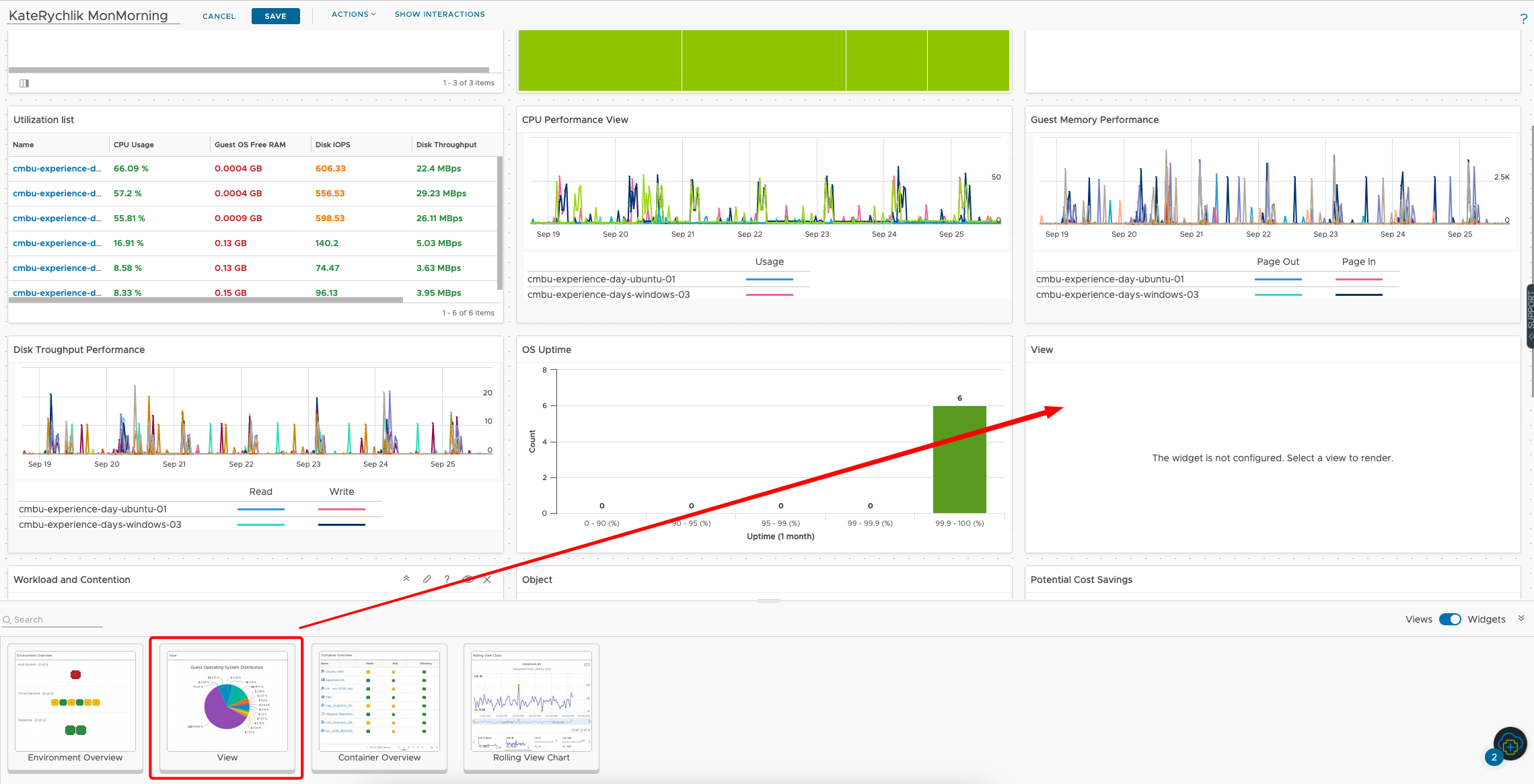1534x784 pixels.
Task: Edit the Workload and Contention widget settings
Action: (427, 579)
